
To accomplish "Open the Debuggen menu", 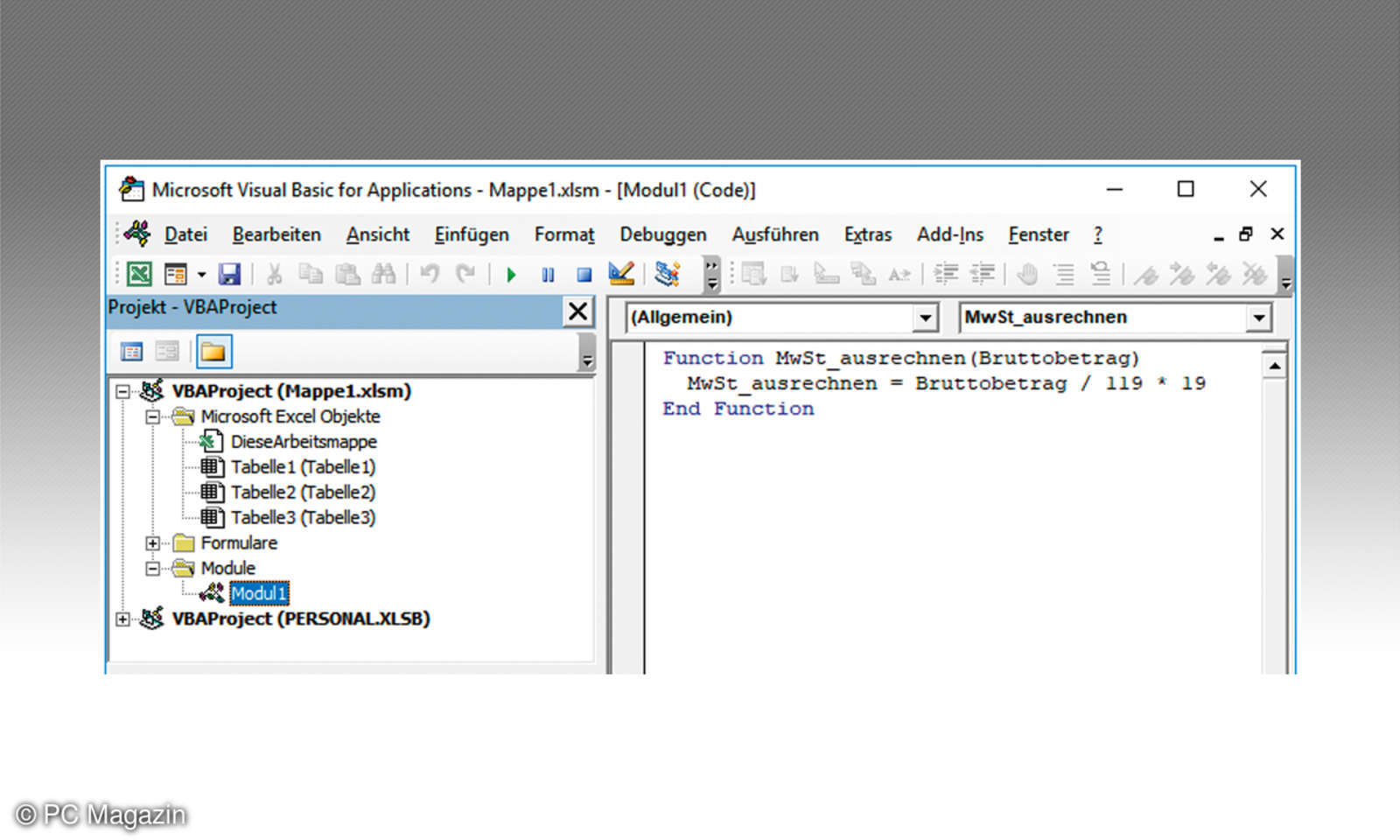I will [662, 234].
